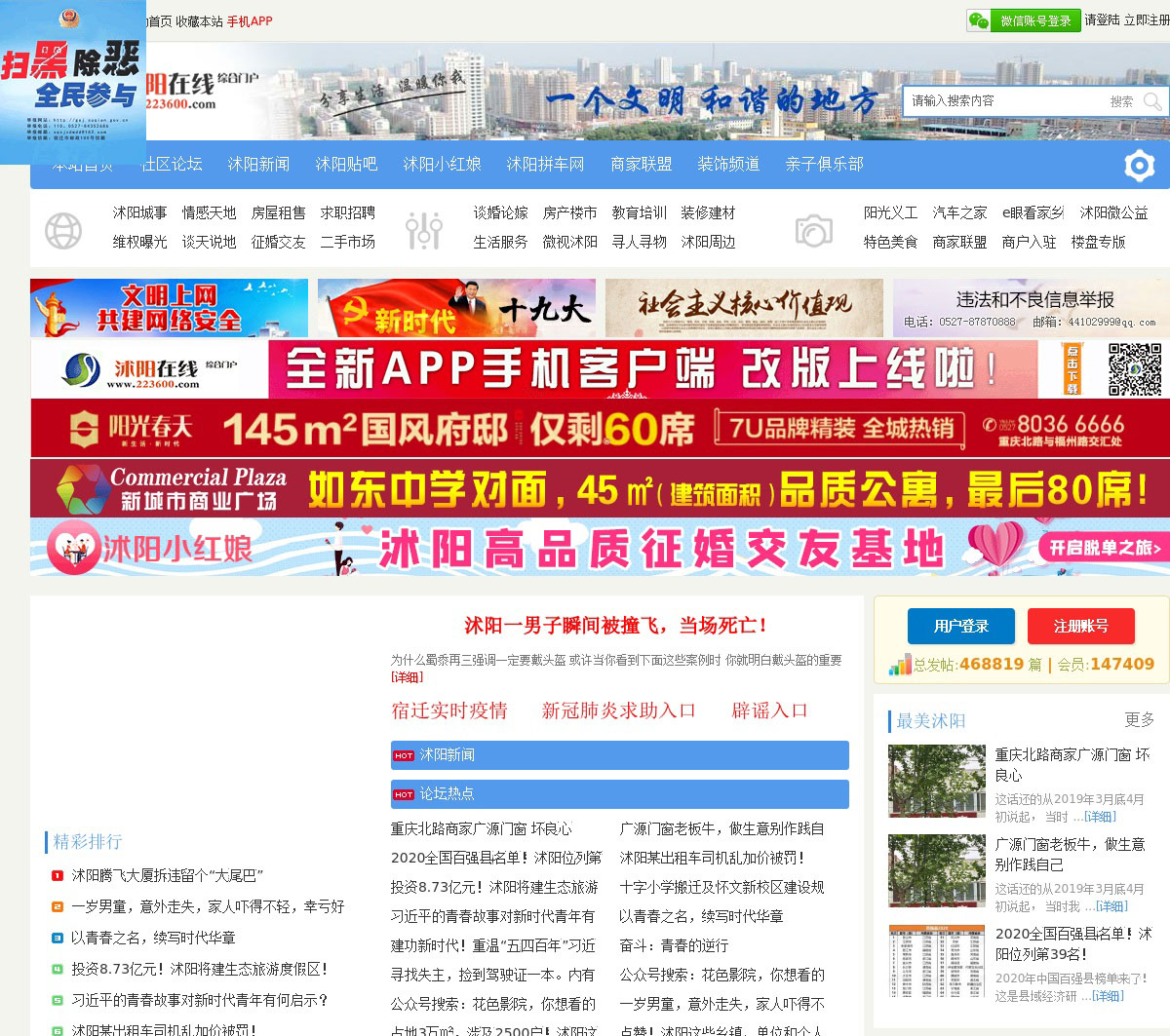The height and width of the screenshot is (1036, 1170).
Task: Expand 更多 in the 最美沭阳 section
Action: [1139, 719]
